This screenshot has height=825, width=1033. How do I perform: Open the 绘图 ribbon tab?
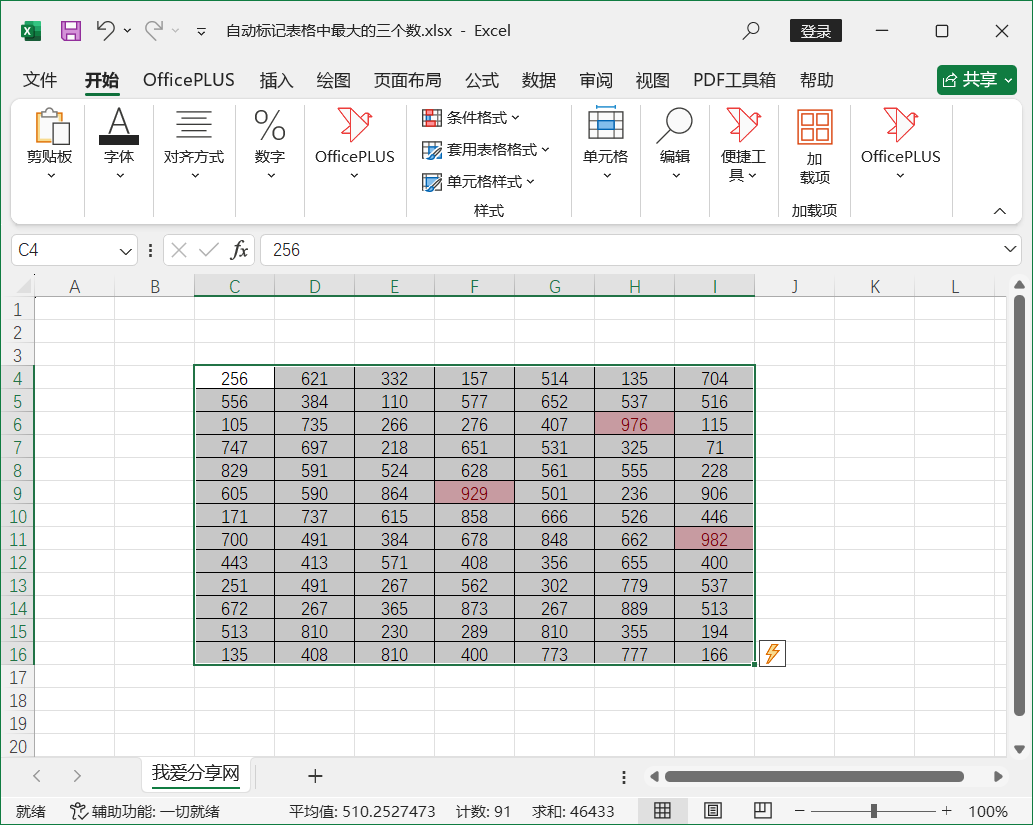333,80
